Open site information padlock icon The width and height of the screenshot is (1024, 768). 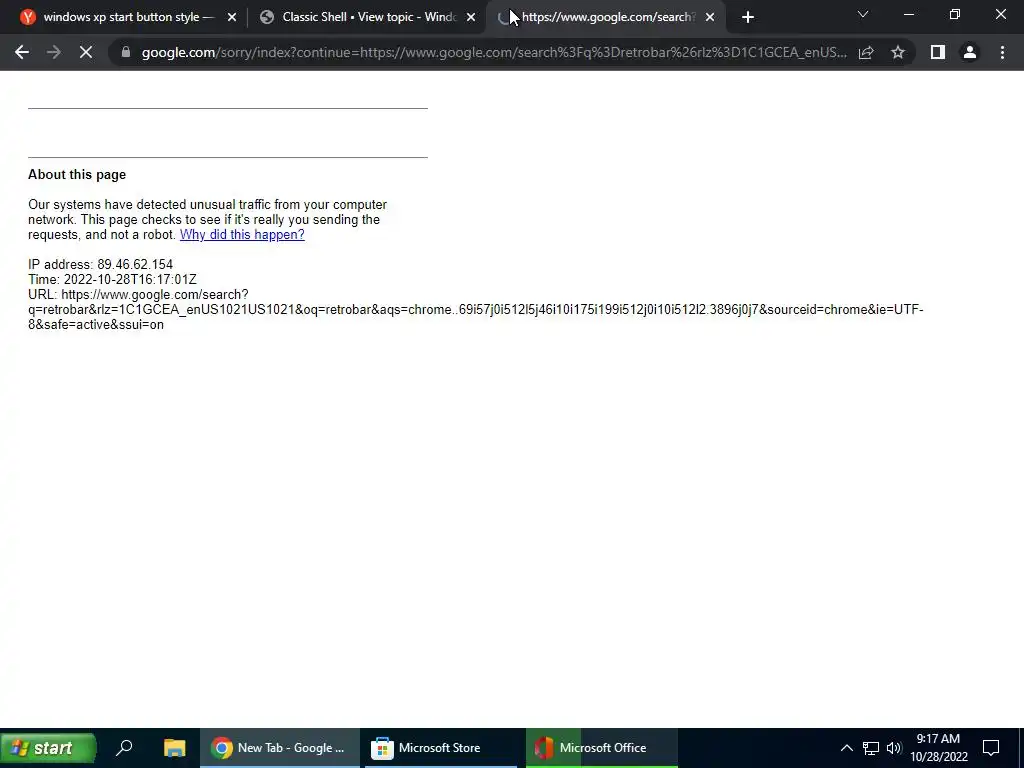pos(126,52)
